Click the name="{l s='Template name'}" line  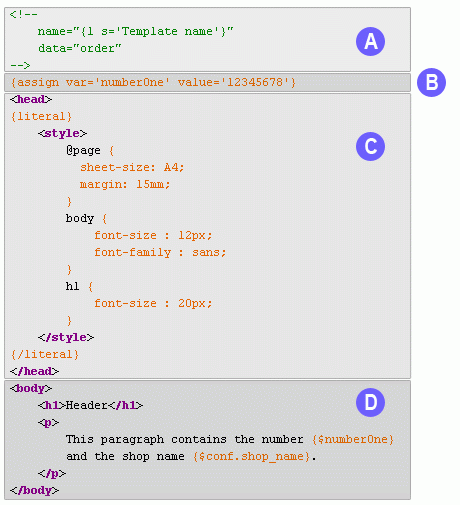pos(135,31)
